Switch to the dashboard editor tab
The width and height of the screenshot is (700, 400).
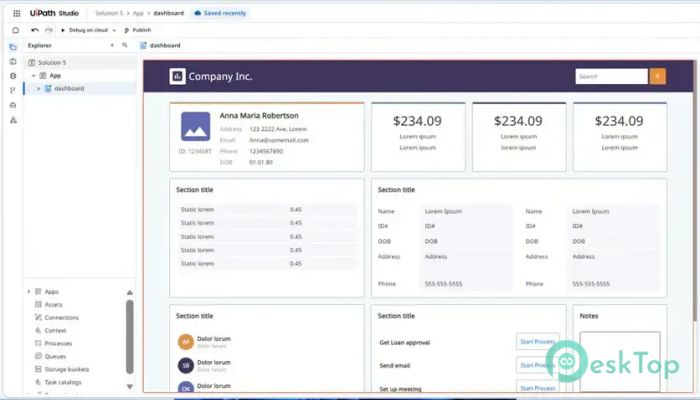point(160,45)
